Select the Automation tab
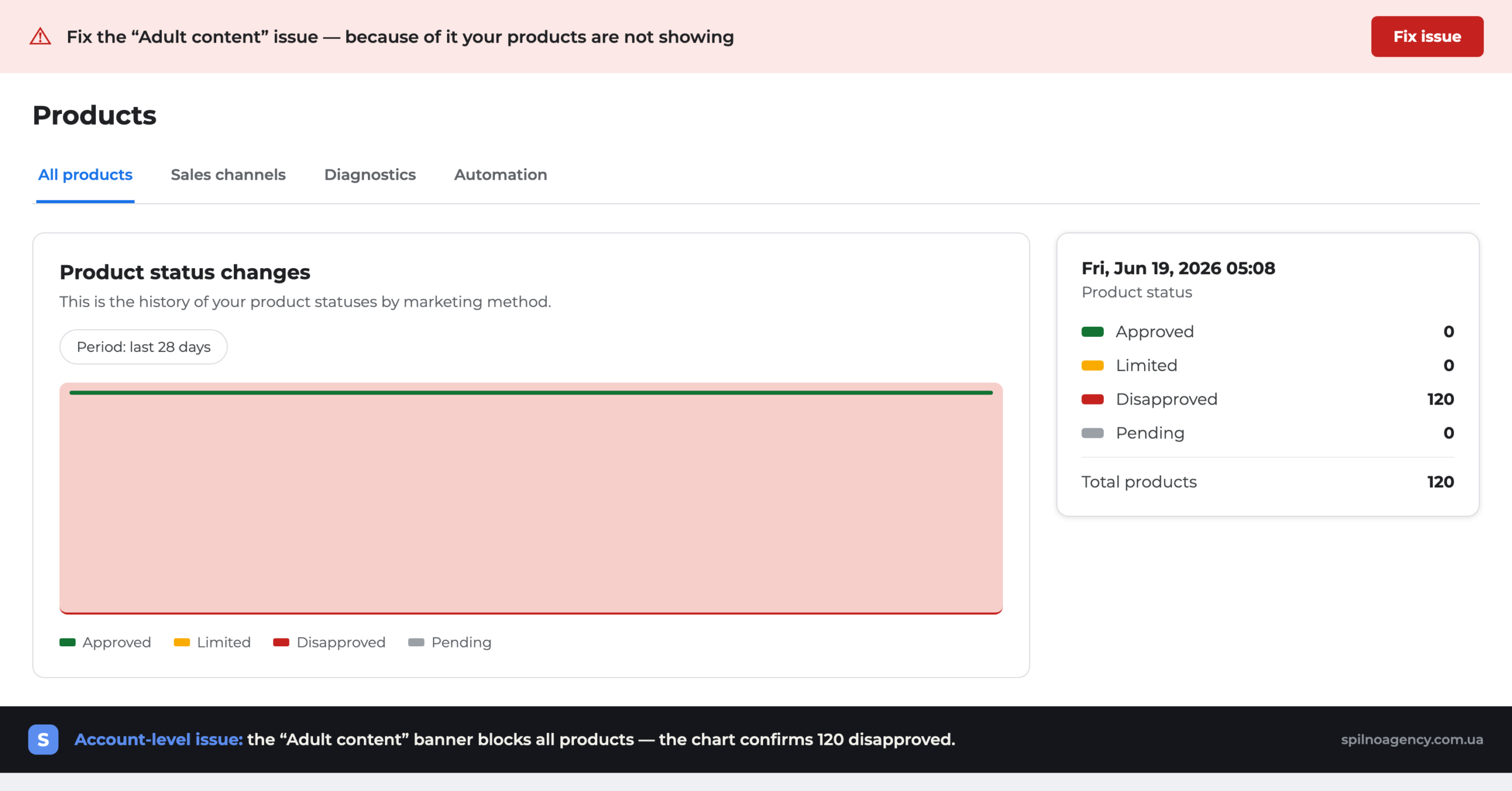 point(500,175)
